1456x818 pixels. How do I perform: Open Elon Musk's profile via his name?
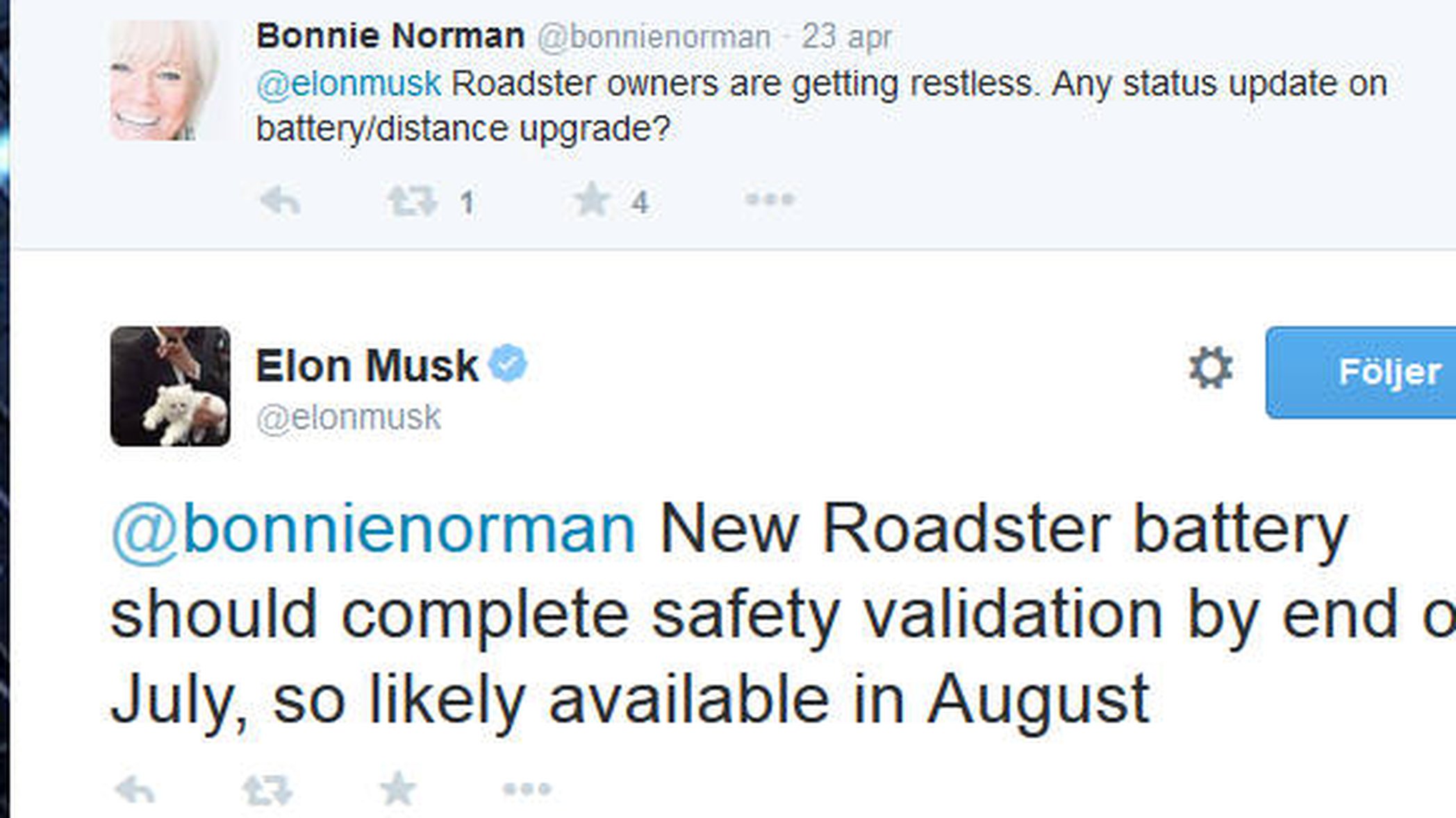[367, 366]
